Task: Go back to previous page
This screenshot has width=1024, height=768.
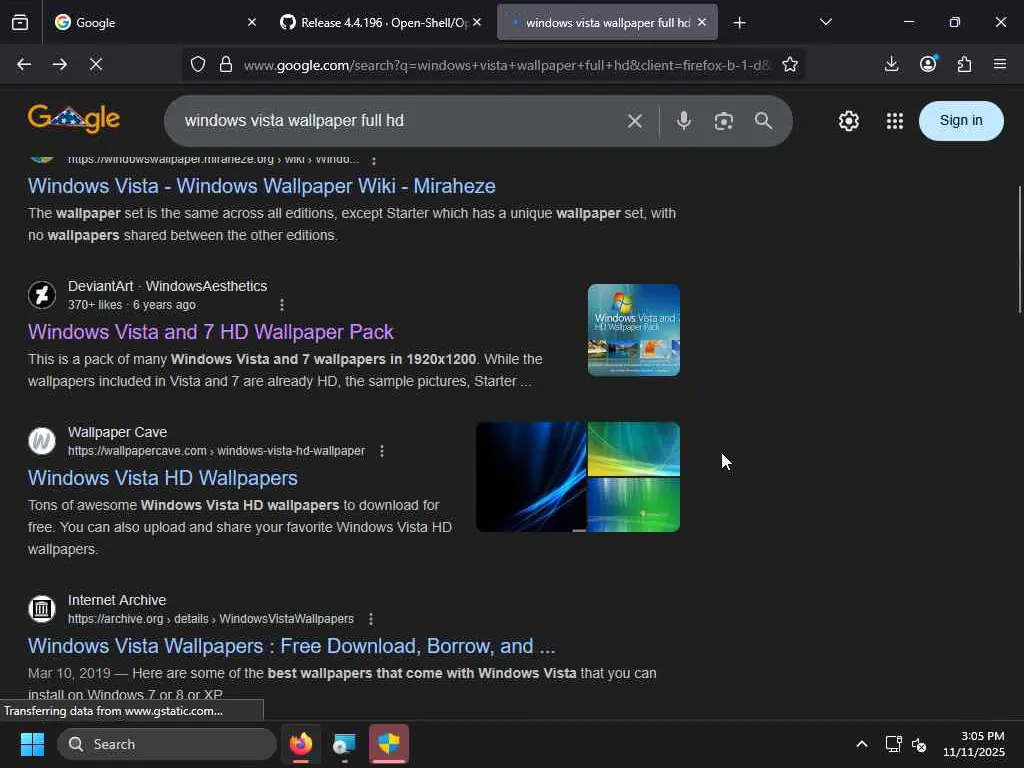Action: point(24,64)
